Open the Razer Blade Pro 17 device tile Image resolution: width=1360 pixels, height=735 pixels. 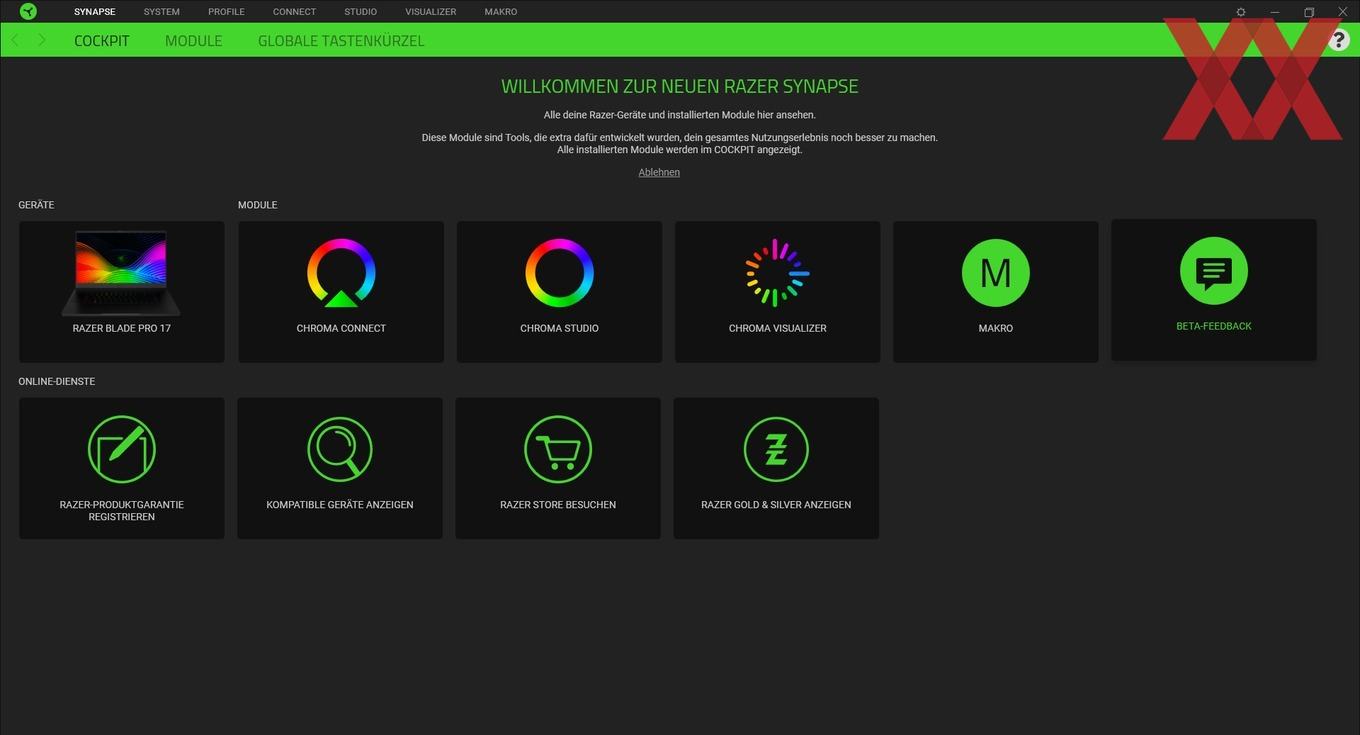click(x=121, y=291)
